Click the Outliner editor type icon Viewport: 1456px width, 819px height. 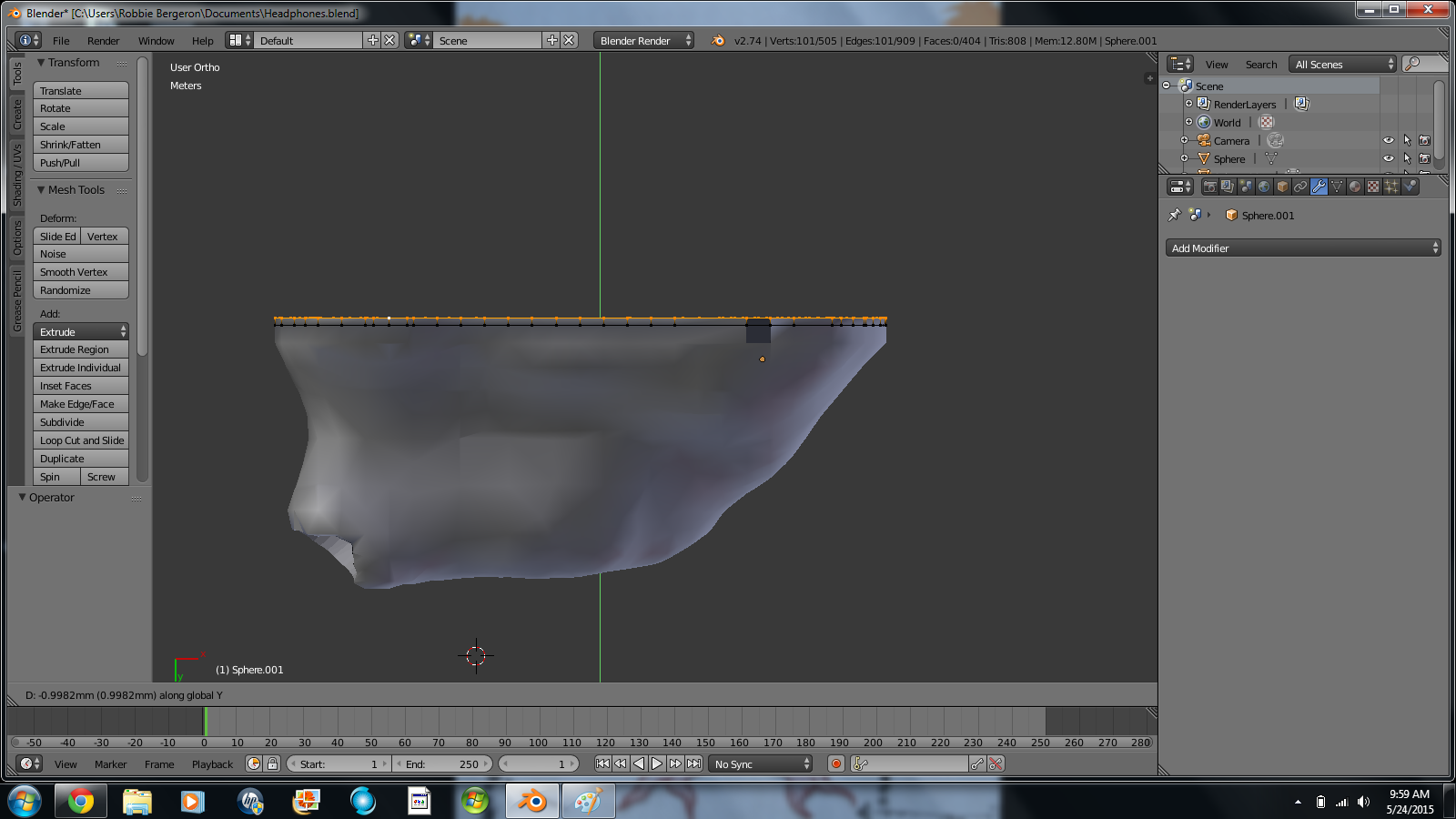[1180, 64]
